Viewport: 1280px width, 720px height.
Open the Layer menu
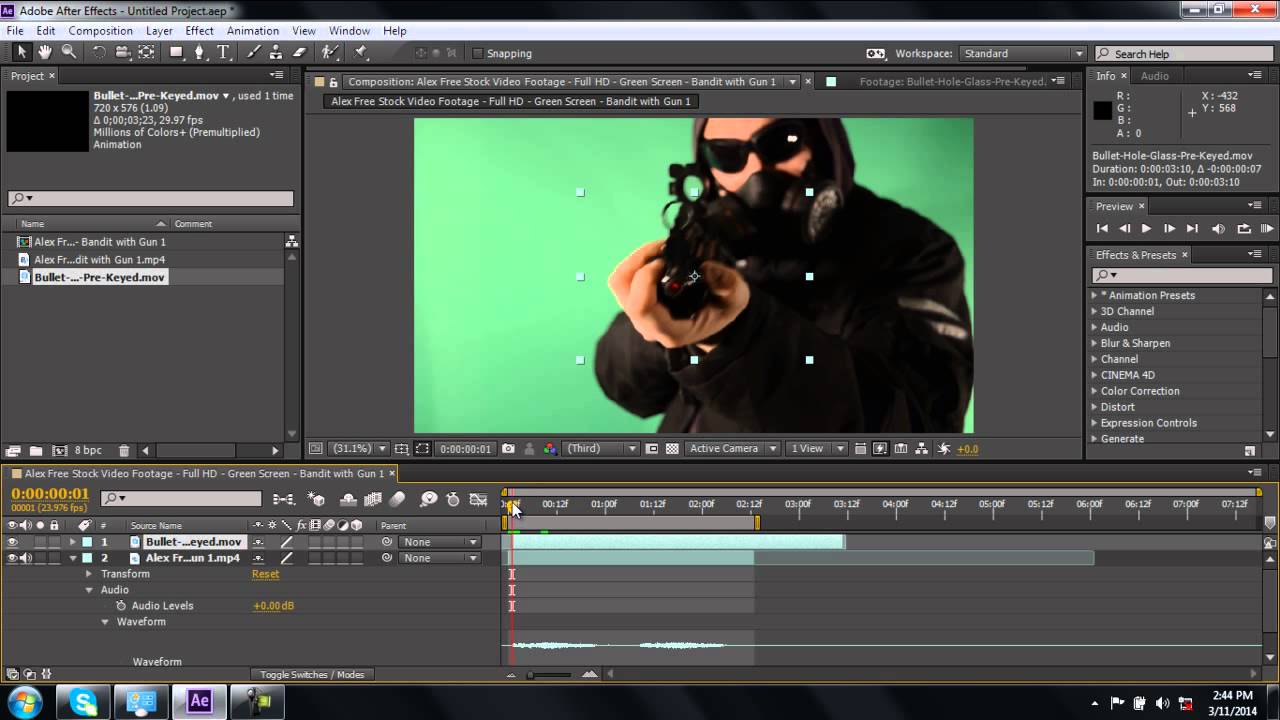159,31
